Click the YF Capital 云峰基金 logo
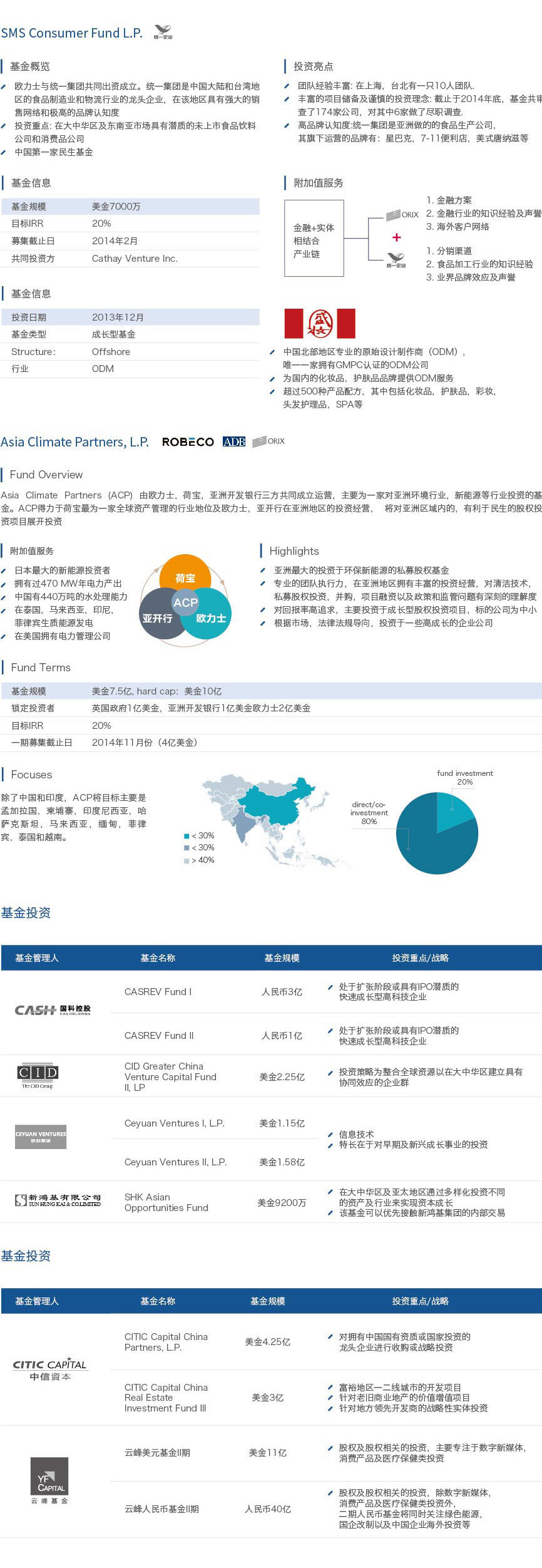Viewport: 542px width, 1568px height. [49, 1481]
